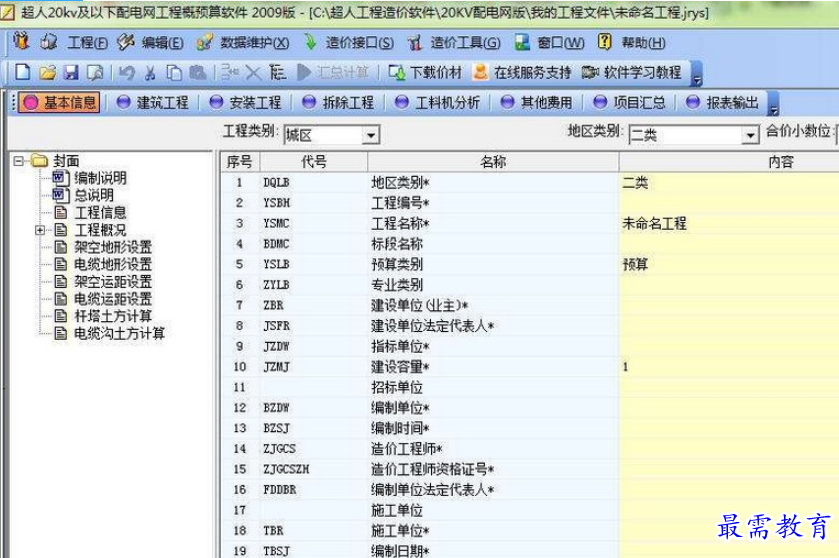
Task: Click the 造价工程师* name cell
Action: tap(493, 449)
